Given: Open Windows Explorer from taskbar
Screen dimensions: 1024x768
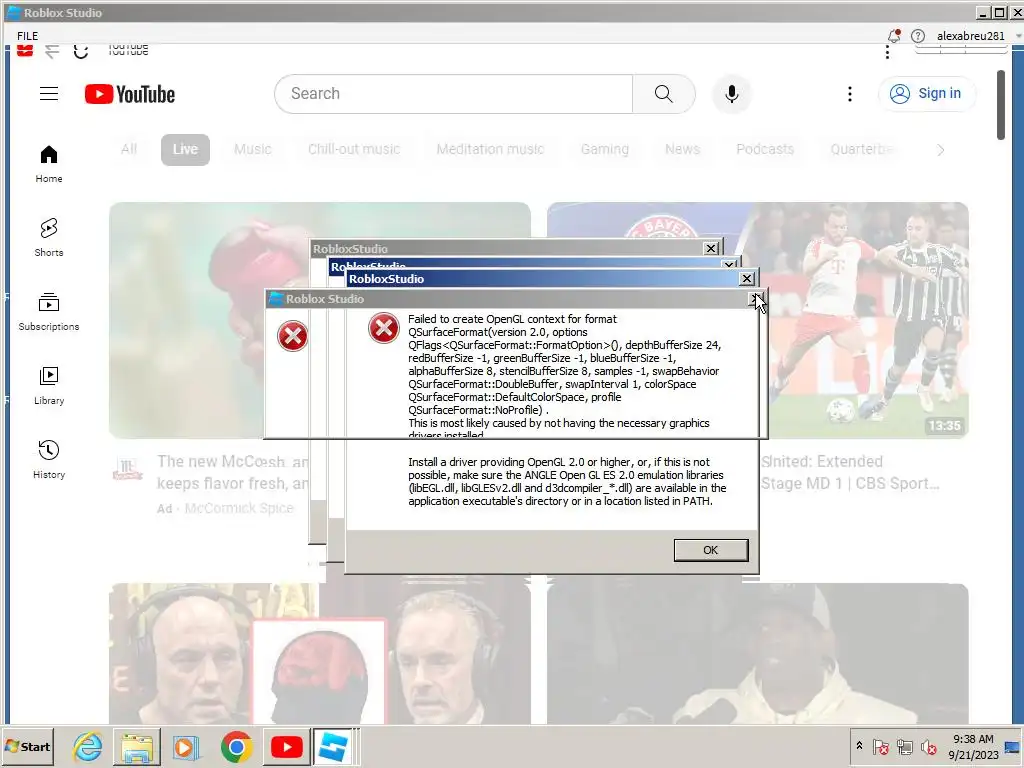Looking at the screenshot, I should click(x=137, y=746).
